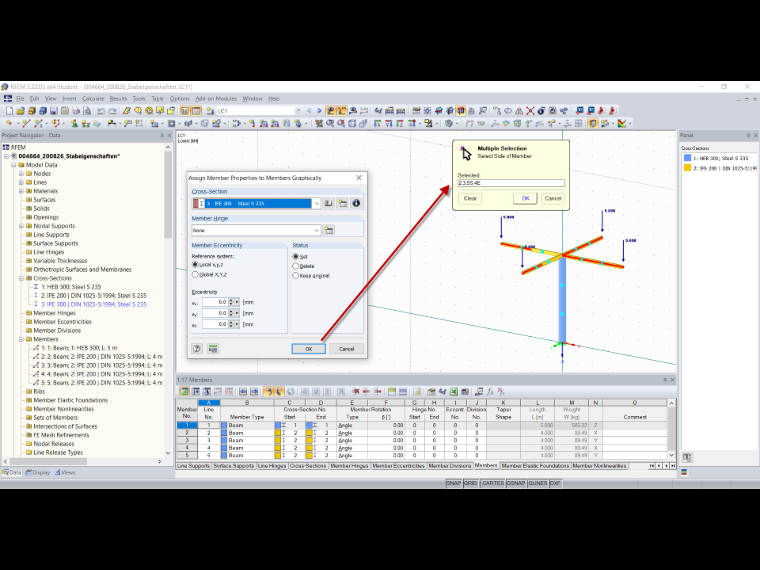Click the Selected members input field
This screenshot has width=760, height=570.
tap(511, 183)
